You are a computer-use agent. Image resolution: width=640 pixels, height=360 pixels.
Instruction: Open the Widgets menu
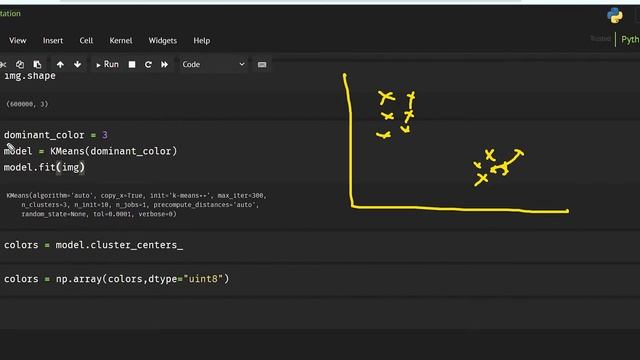tap(162, 40)
